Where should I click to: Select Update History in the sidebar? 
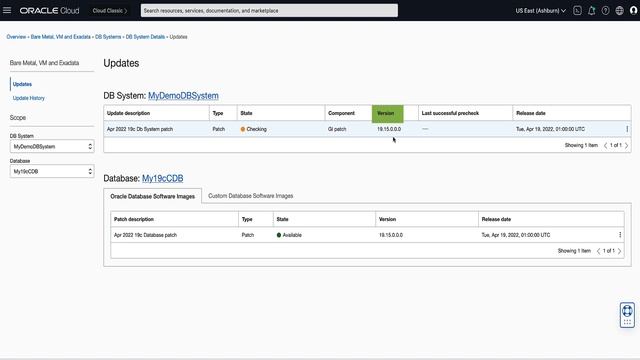[29, 98]
